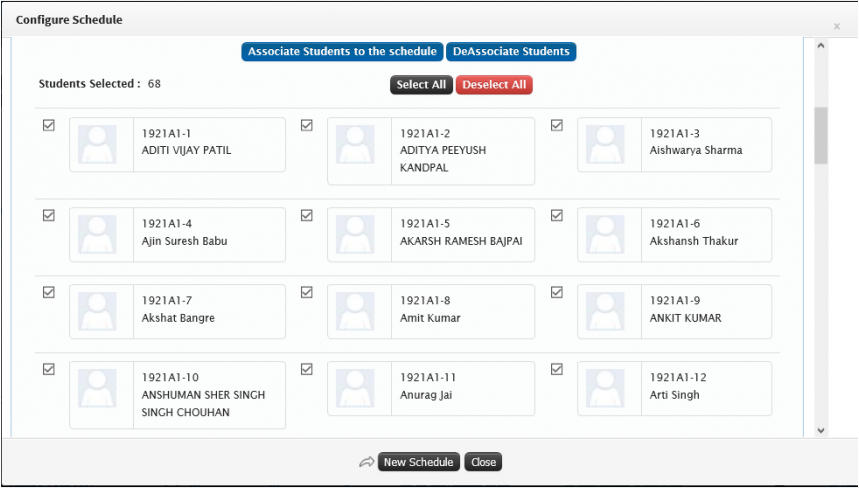Click the avatar of Ajin Suresh Babu
This screenshot has width=859, height=488.
(97, 234)
